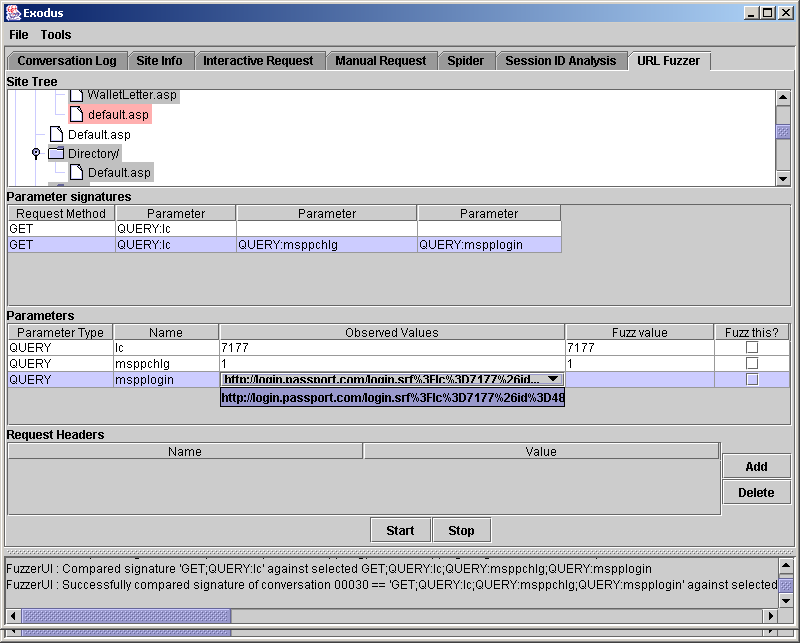Click the Directory/ folder icon in site tree
Screen dimensions: 800x643
pyautogui.click(x=56, y=153)
